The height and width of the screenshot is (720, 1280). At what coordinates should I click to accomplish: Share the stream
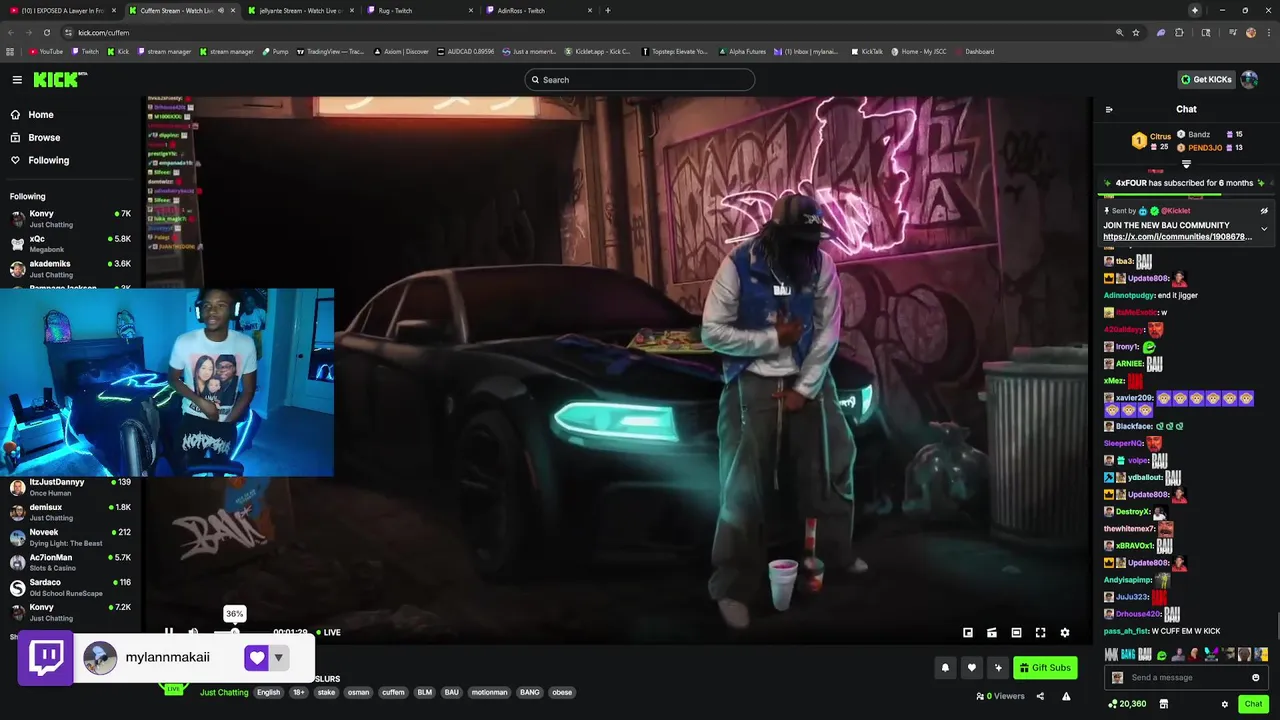1040,696
